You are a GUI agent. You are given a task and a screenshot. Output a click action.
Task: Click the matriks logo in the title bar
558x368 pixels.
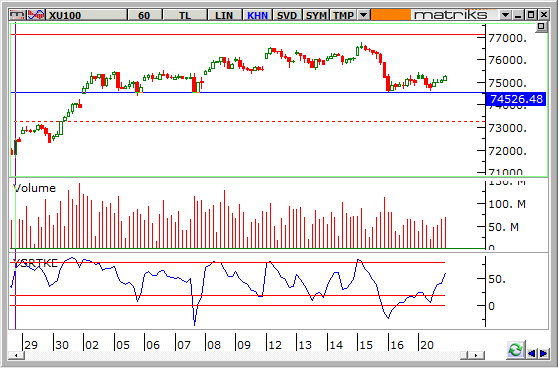(x=451, y=15)
